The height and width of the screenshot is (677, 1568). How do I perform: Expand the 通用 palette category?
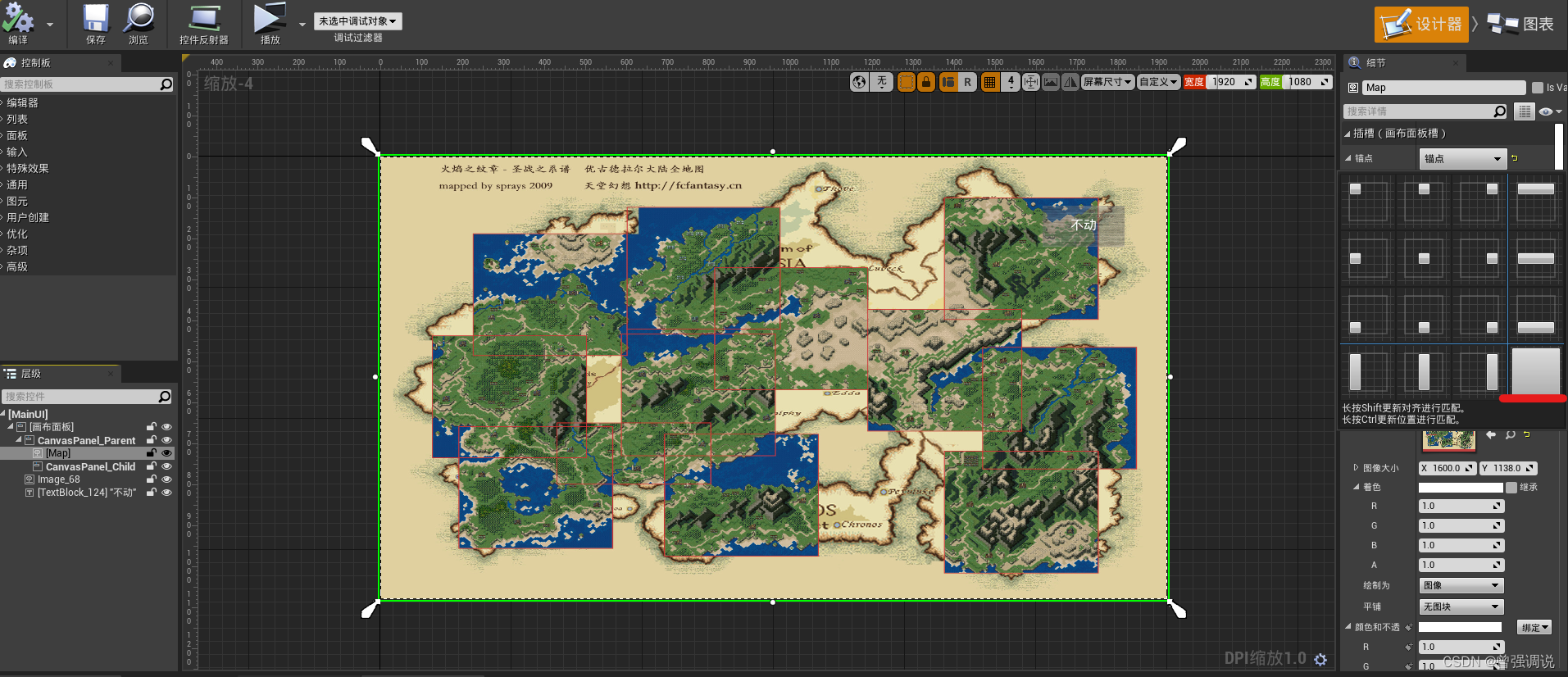[17, 185]
